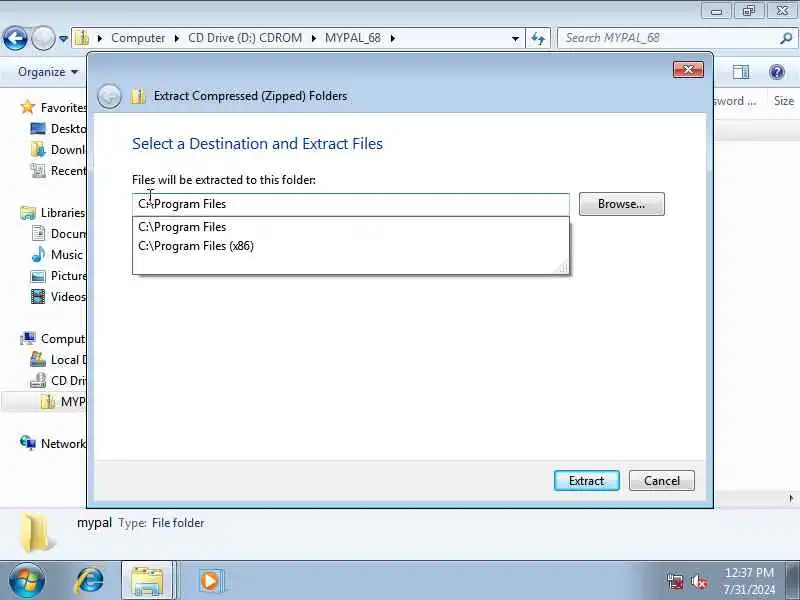Click Computer in the address bar
Viewport: 800px width, 600px height.
click(x=138, y=38)
